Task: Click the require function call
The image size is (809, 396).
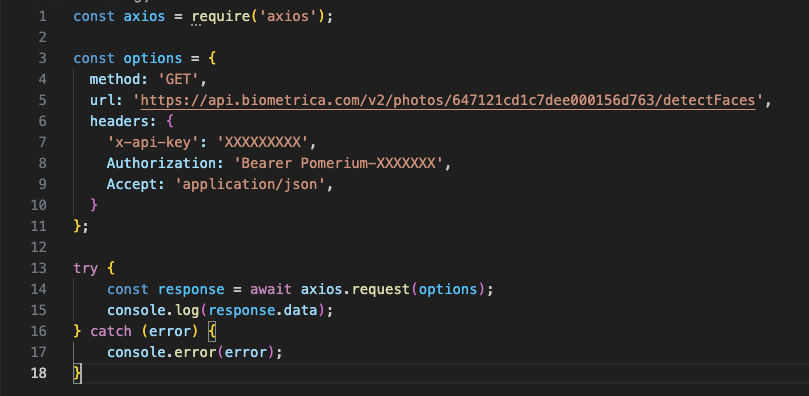Action: tap(221, 16)
